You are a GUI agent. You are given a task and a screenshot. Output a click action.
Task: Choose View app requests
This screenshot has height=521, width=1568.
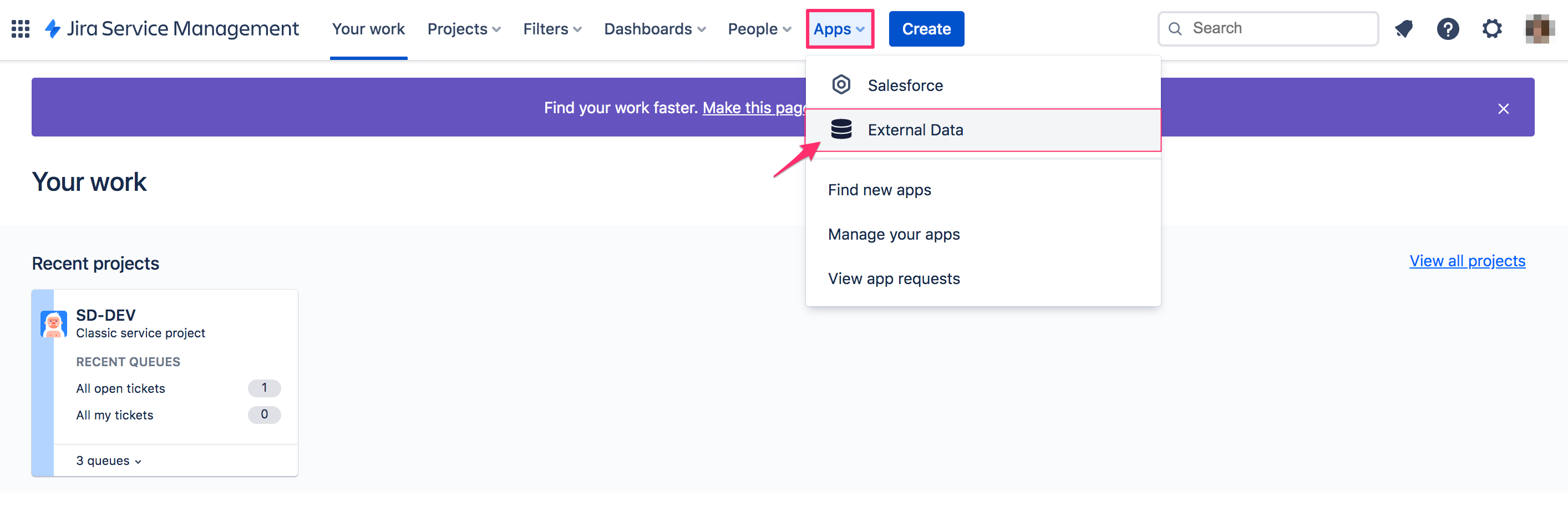click(982, 279)
